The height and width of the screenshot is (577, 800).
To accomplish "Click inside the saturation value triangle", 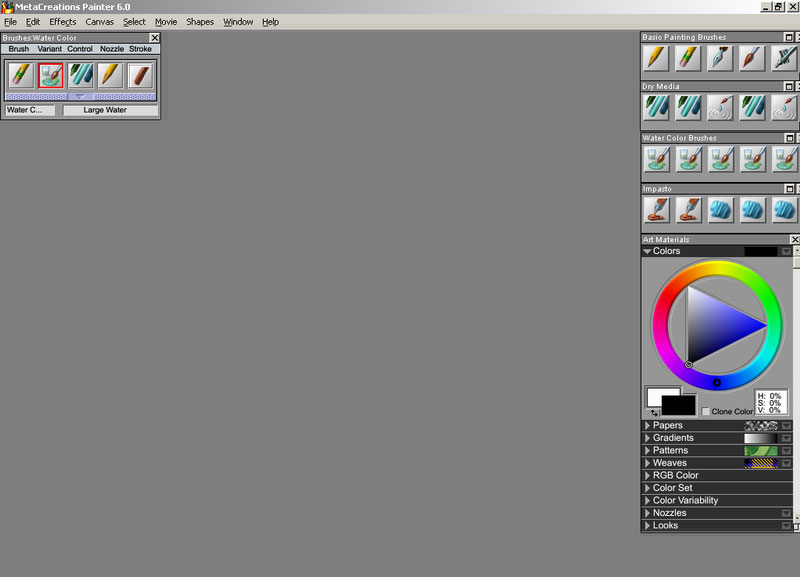I will (714, 325).
